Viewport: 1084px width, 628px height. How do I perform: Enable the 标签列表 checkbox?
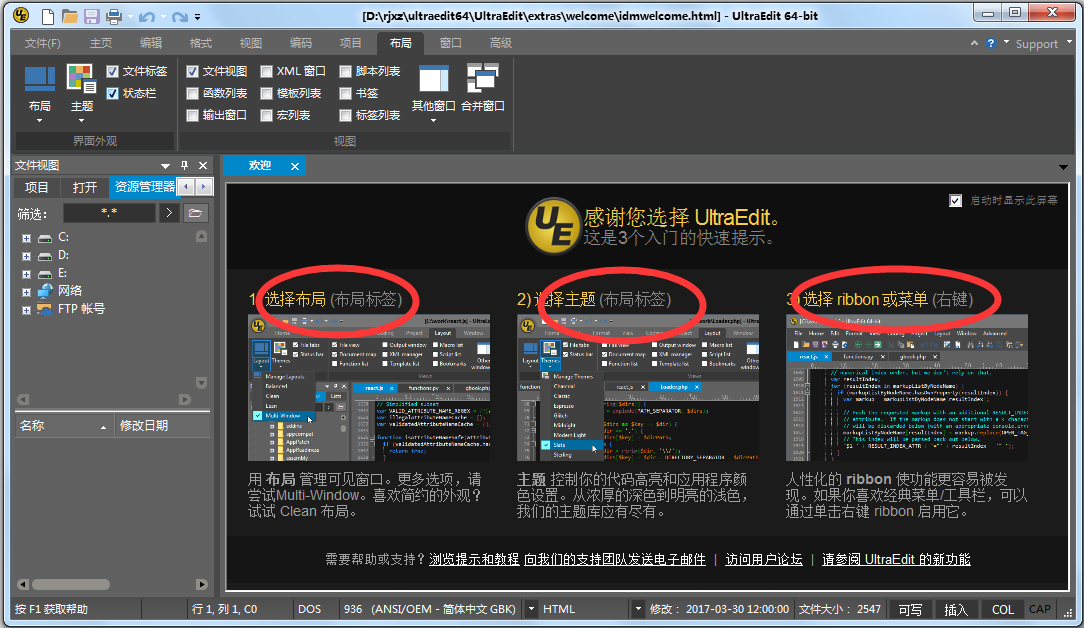(x=346, y=116)
